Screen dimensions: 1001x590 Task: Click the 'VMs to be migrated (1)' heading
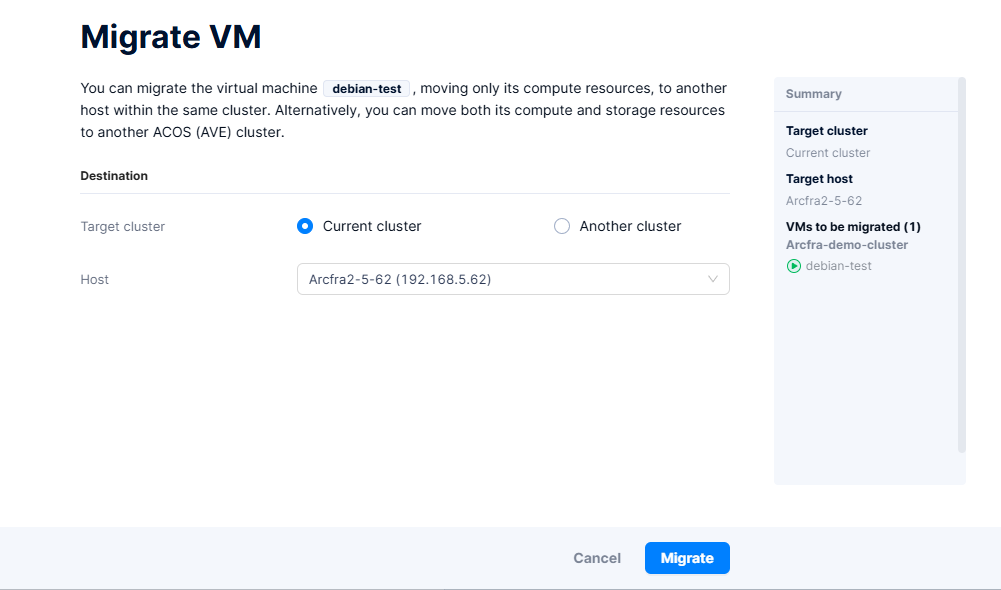[x=853, y=227]
